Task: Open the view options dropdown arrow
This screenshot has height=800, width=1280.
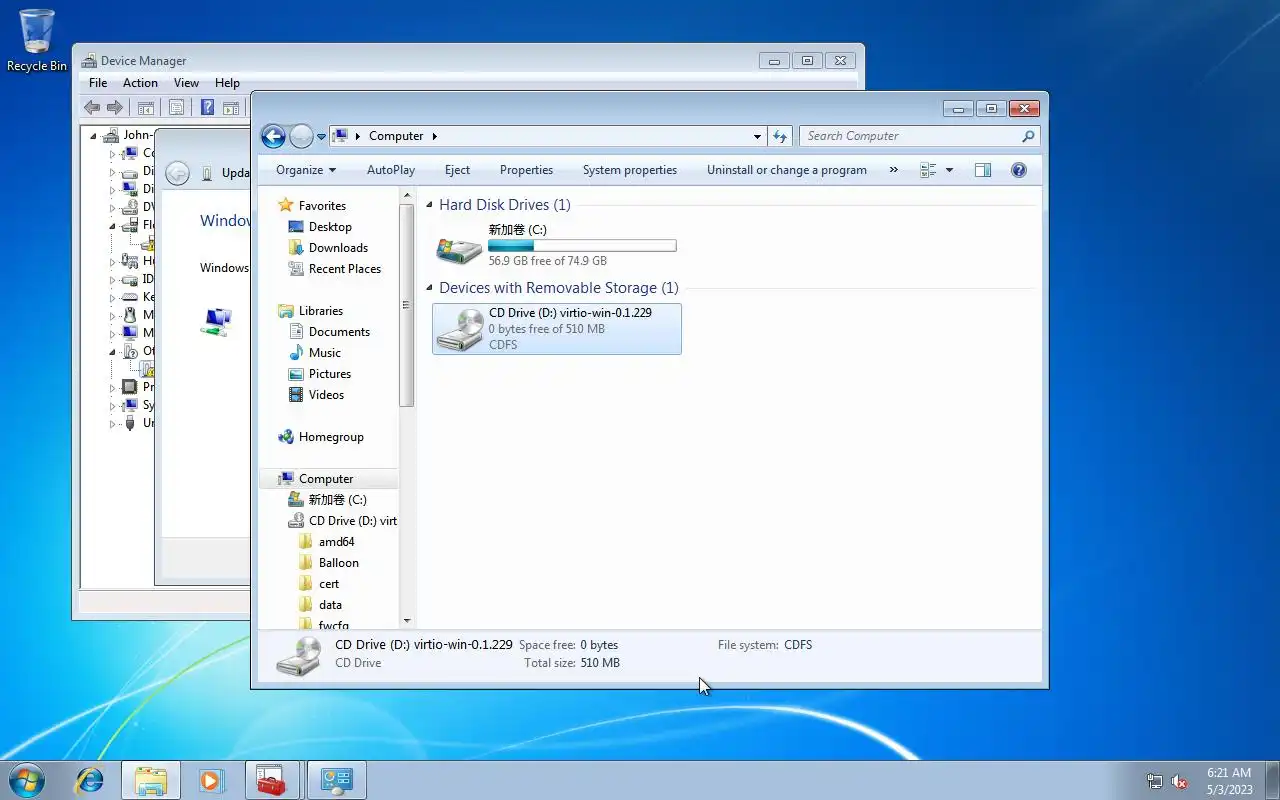Action: click(949, 170)
